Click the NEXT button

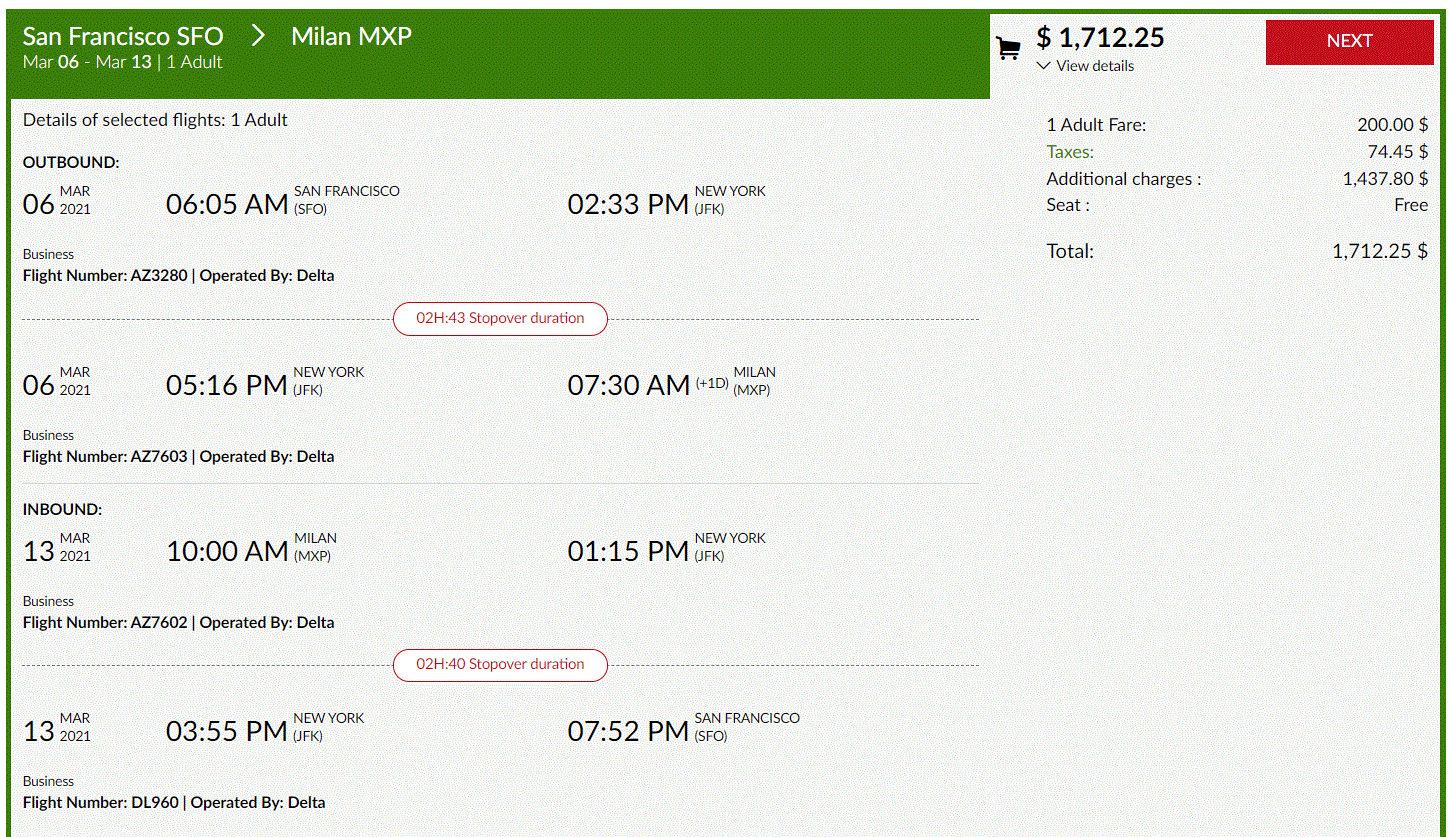coord(1349,41)
